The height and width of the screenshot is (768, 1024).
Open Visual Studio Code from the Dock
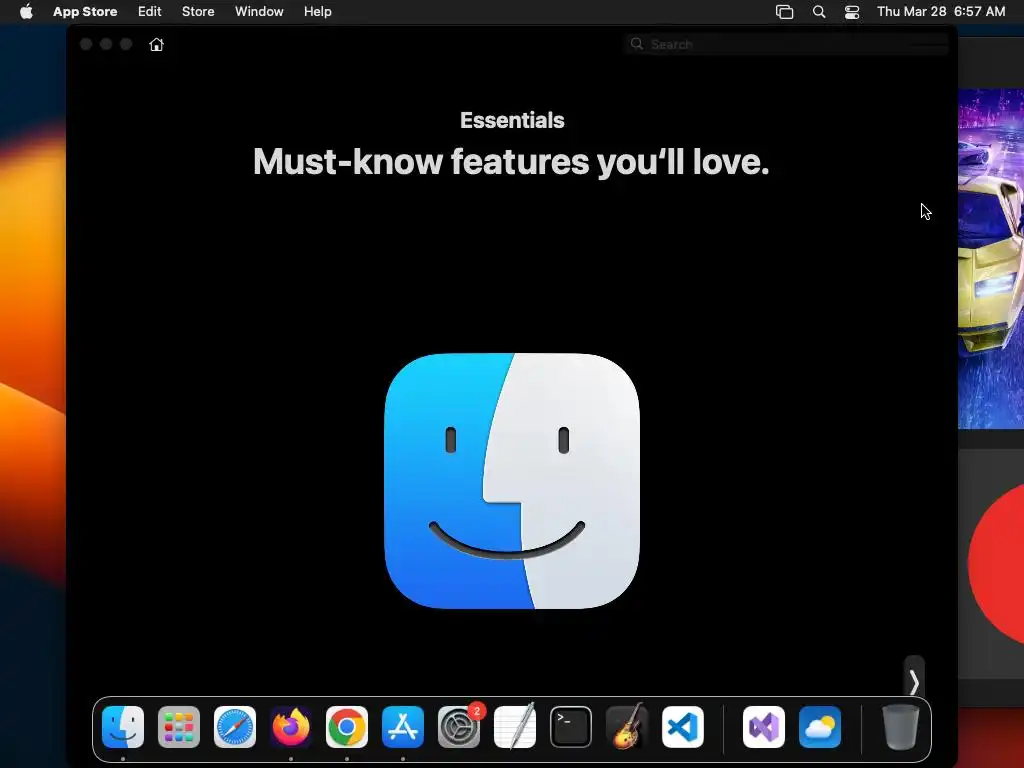[683, 727]
